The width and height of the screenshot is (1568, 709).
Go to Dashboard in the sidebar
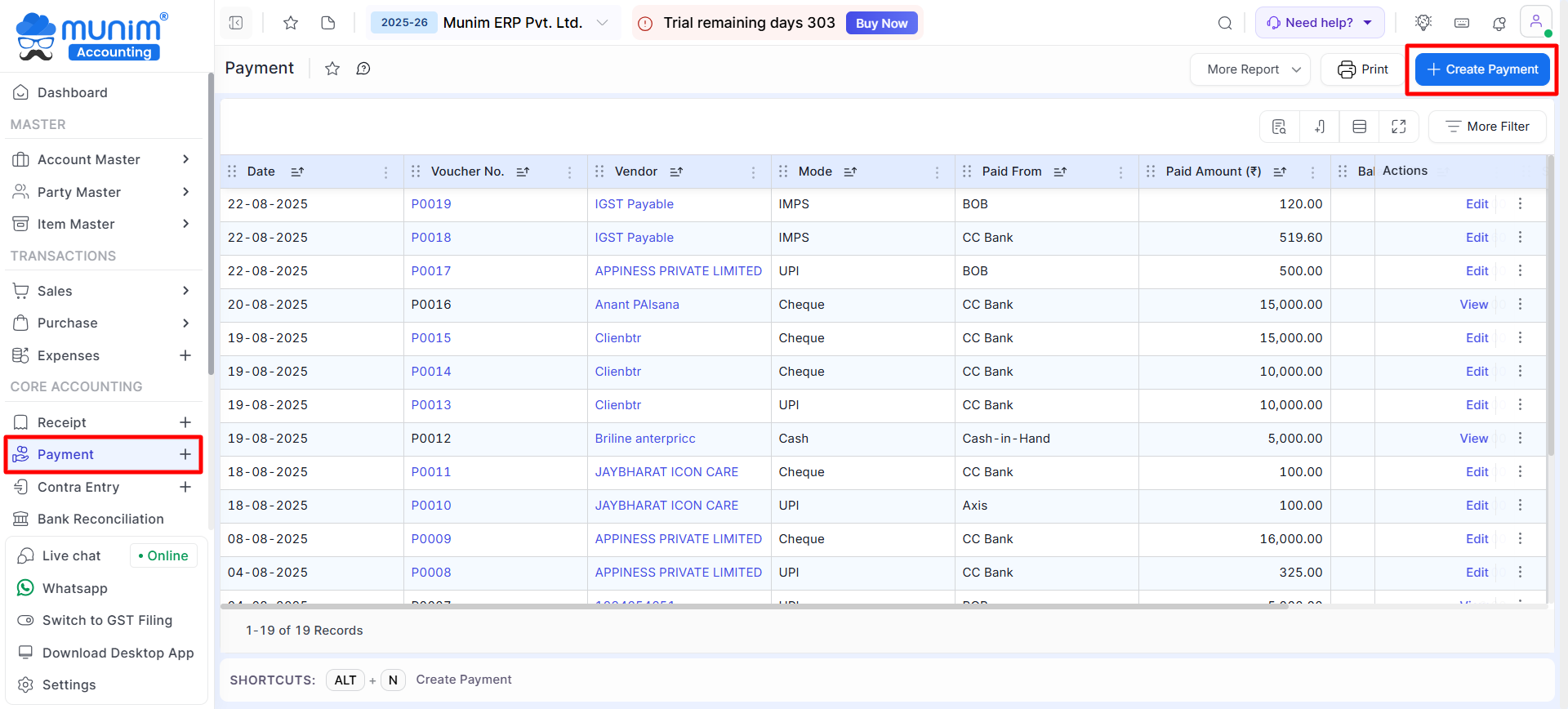pyautogui.click(x=72, y=92)
